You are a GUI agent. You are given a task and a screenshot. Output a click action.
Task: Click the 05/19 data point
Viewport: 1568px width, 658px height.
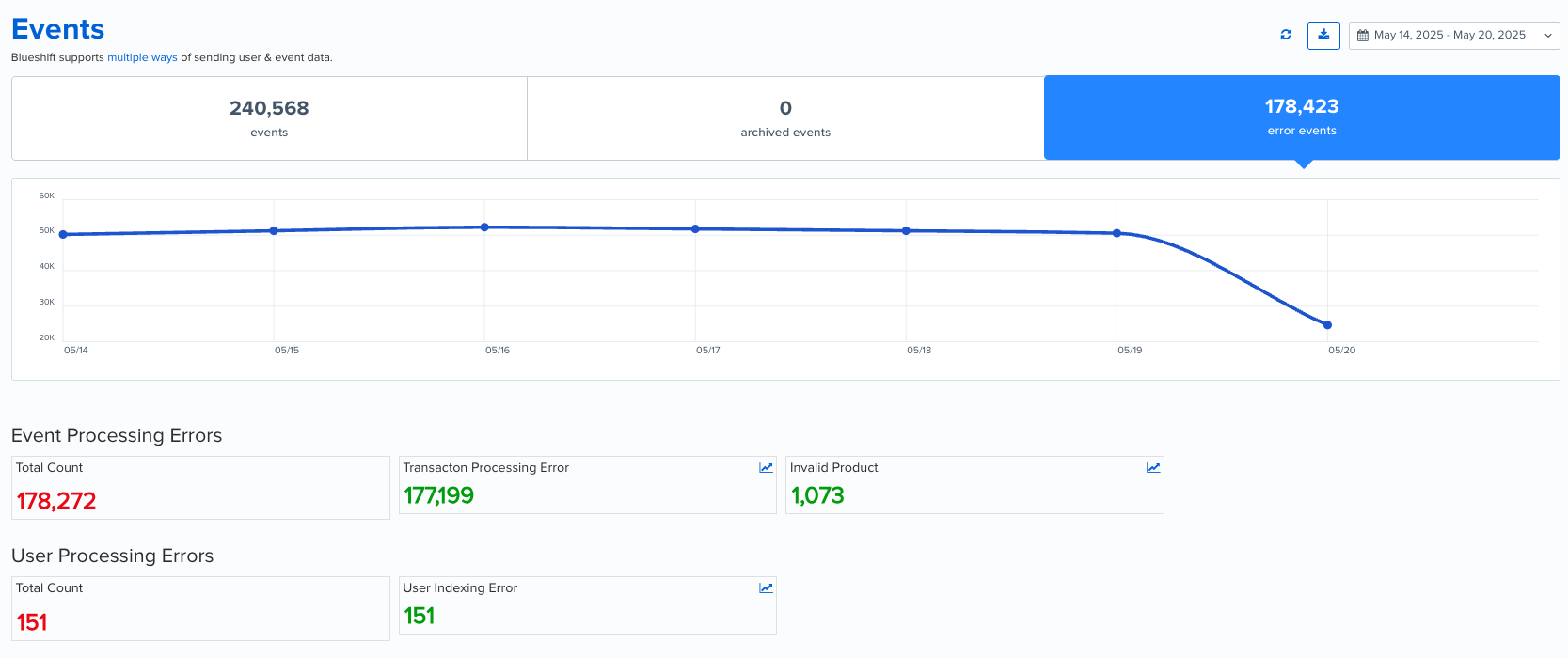point(1117,233)
